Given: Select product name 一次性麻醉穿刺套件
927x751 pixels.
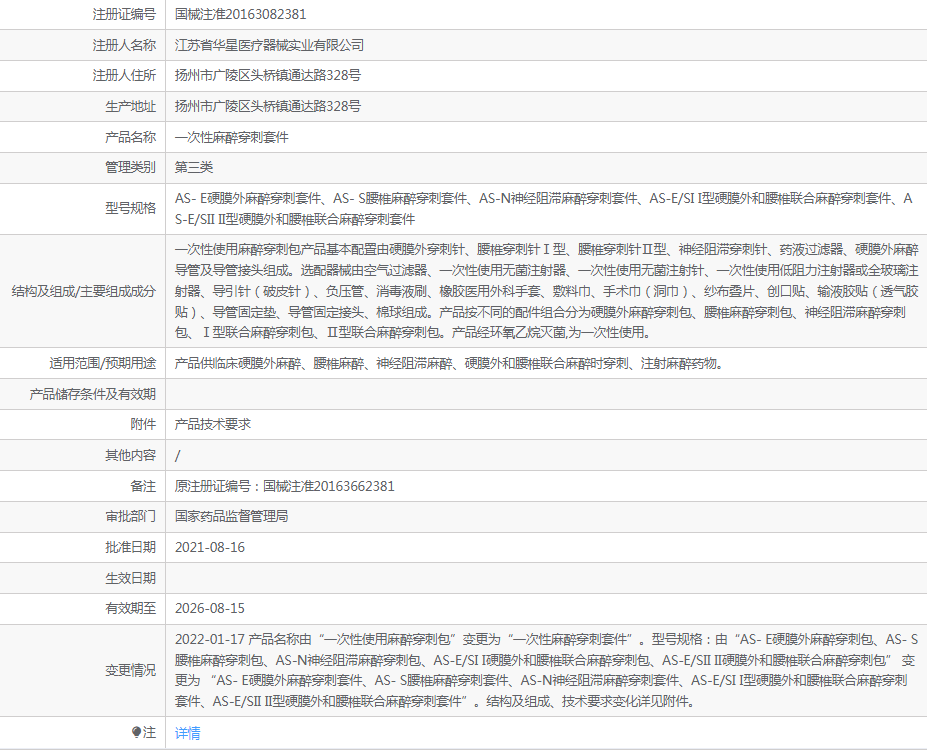Looking at the screenshot, I should 232,137.
